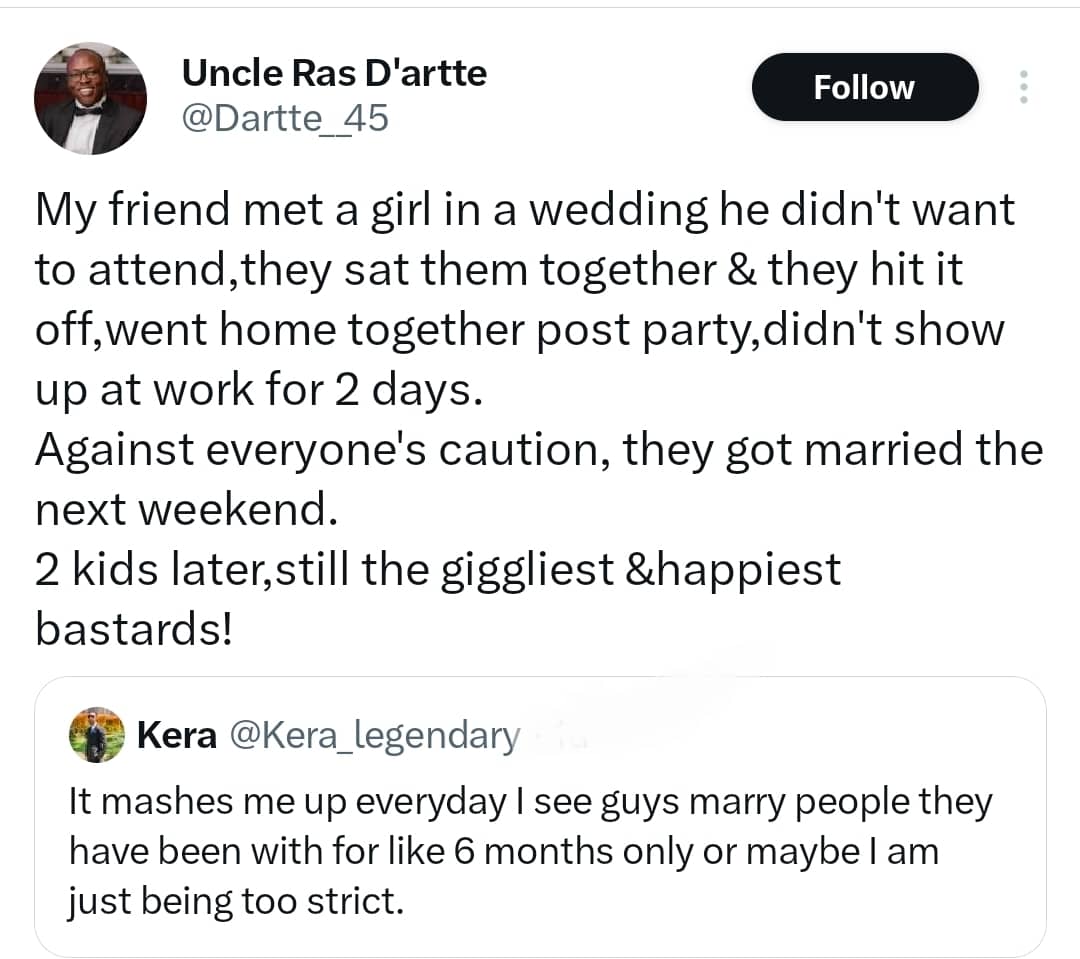Click the bow-tie profile photo of the poster
The image size is (1080, 959).
90,97
